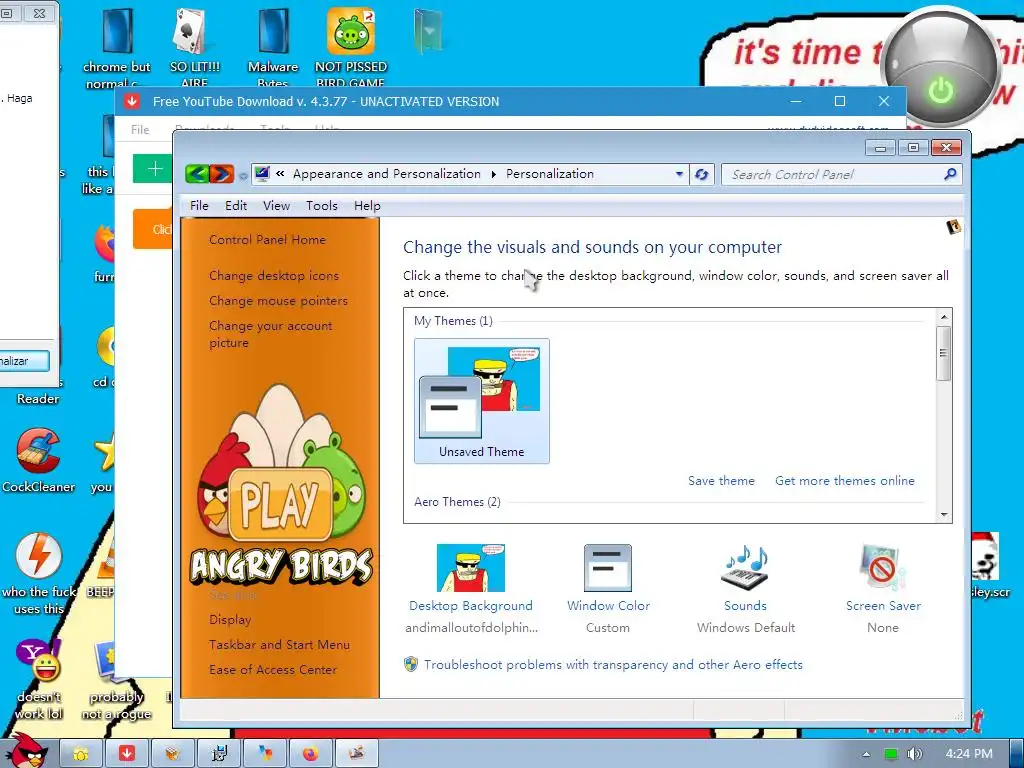The width and height of the screenshot is (1024, 768).
Task: Open the yellow face taskbar icon
Action: pyautogui.click(x=81, y=754)
